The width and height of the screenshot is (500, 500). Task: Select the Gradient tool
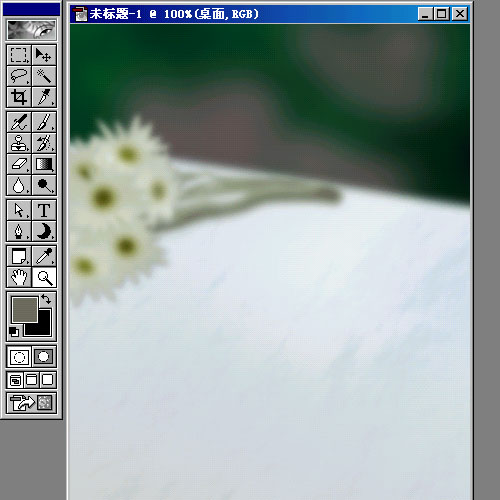(x=44, y=164)
